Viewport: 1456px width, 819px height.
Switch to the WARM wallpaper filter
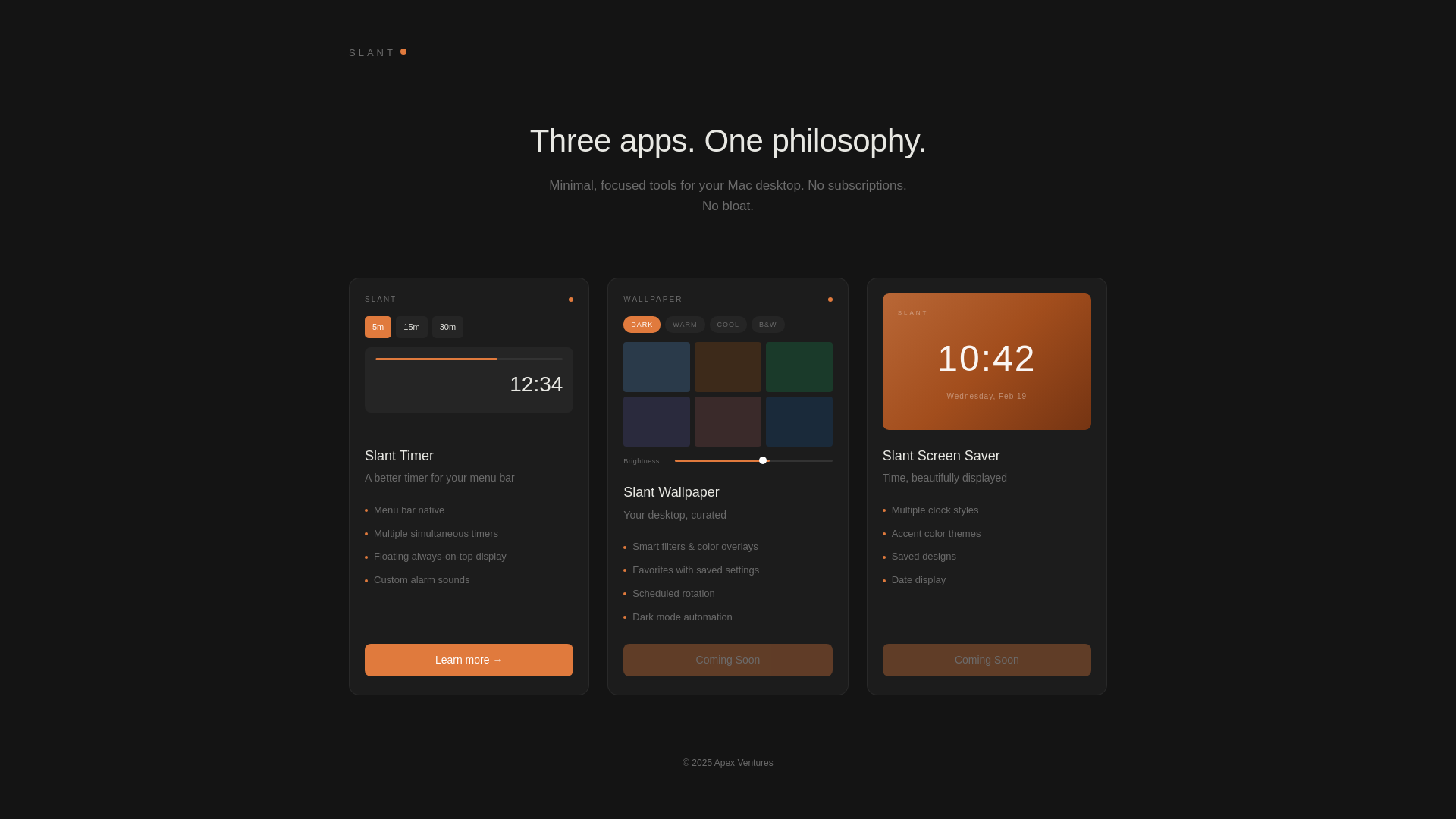685,325
